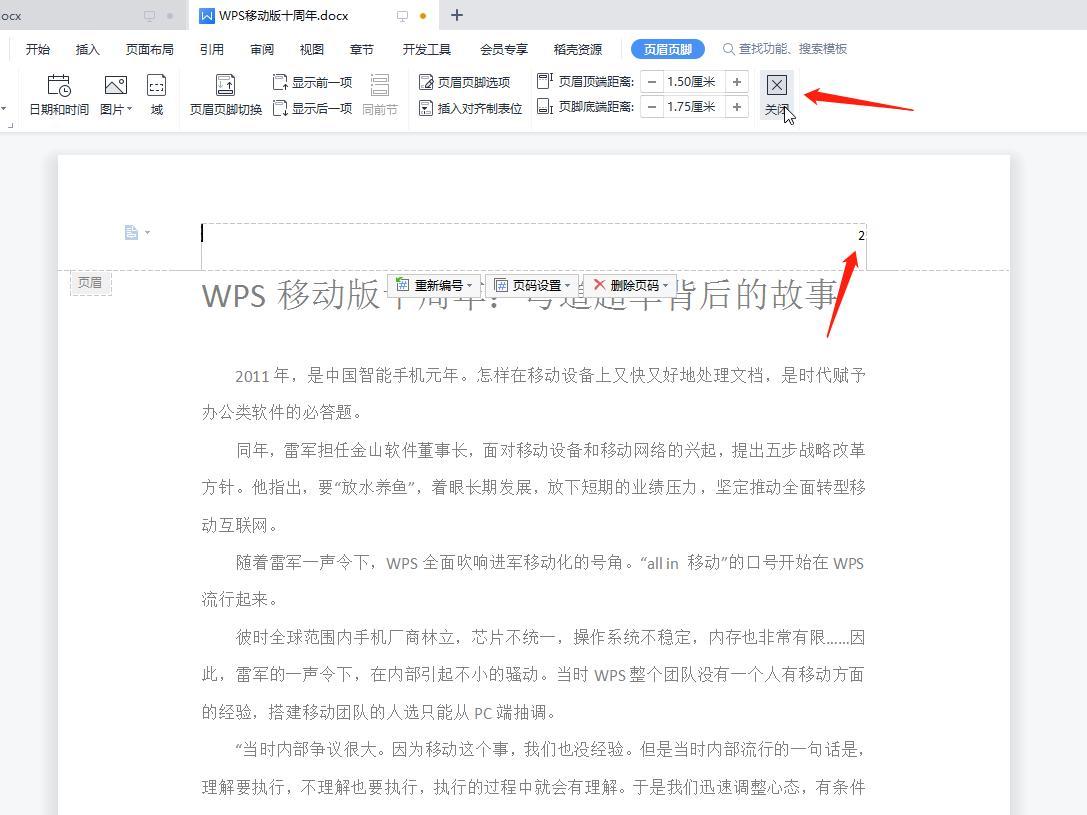
Task: Click paragraph starting 2011年，是中国智能手机元年
Action: click(534, 394)
